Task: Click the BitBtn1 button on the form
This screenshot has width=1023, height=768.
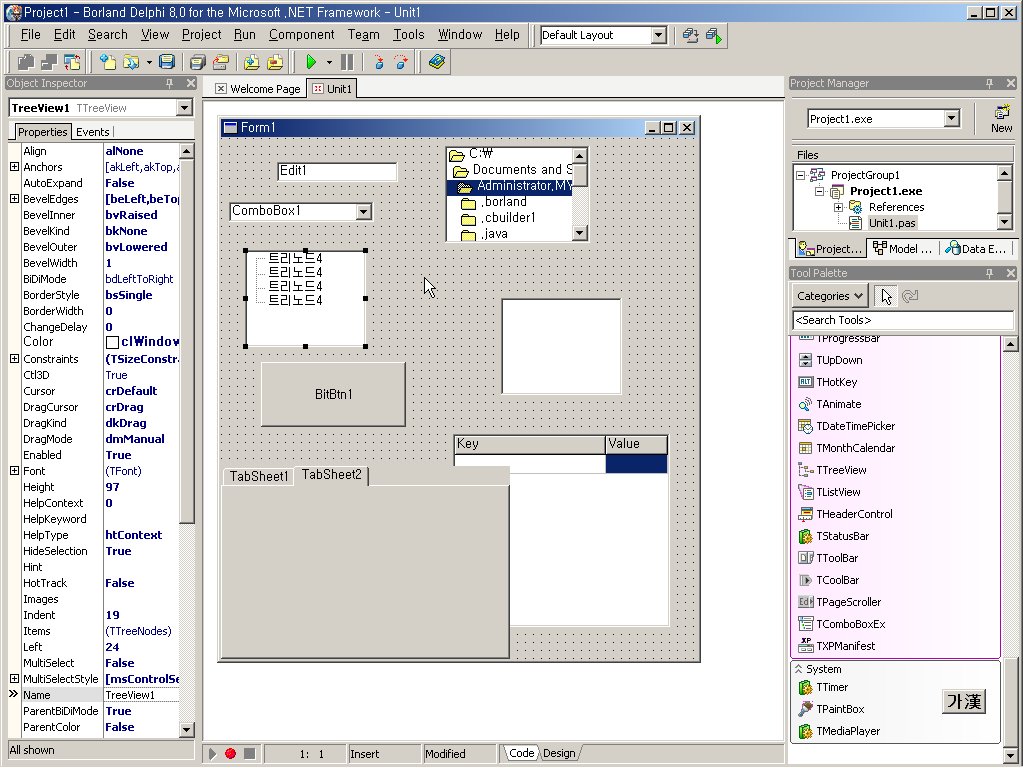Action: (333, 394)
